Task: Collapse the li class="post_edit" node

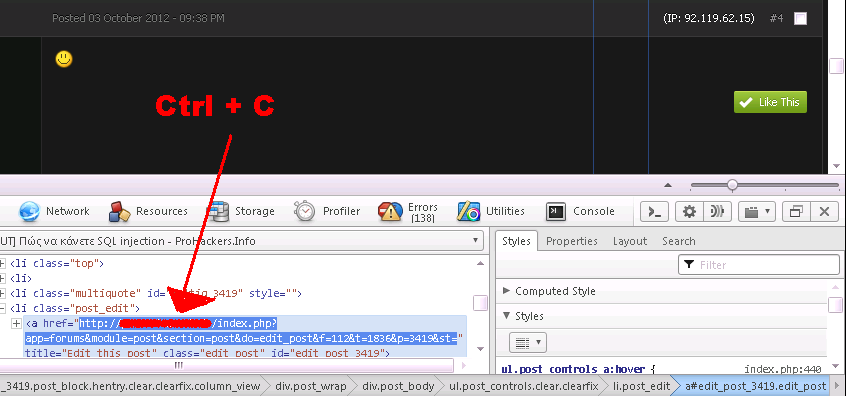Action: point(2,309)
